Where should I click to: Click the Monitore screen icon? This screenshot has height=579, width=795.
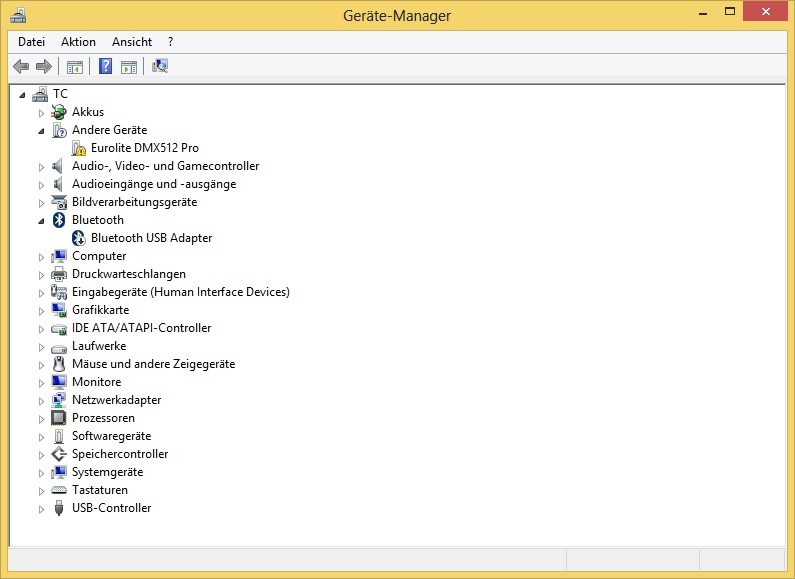(x=59, y=382)
